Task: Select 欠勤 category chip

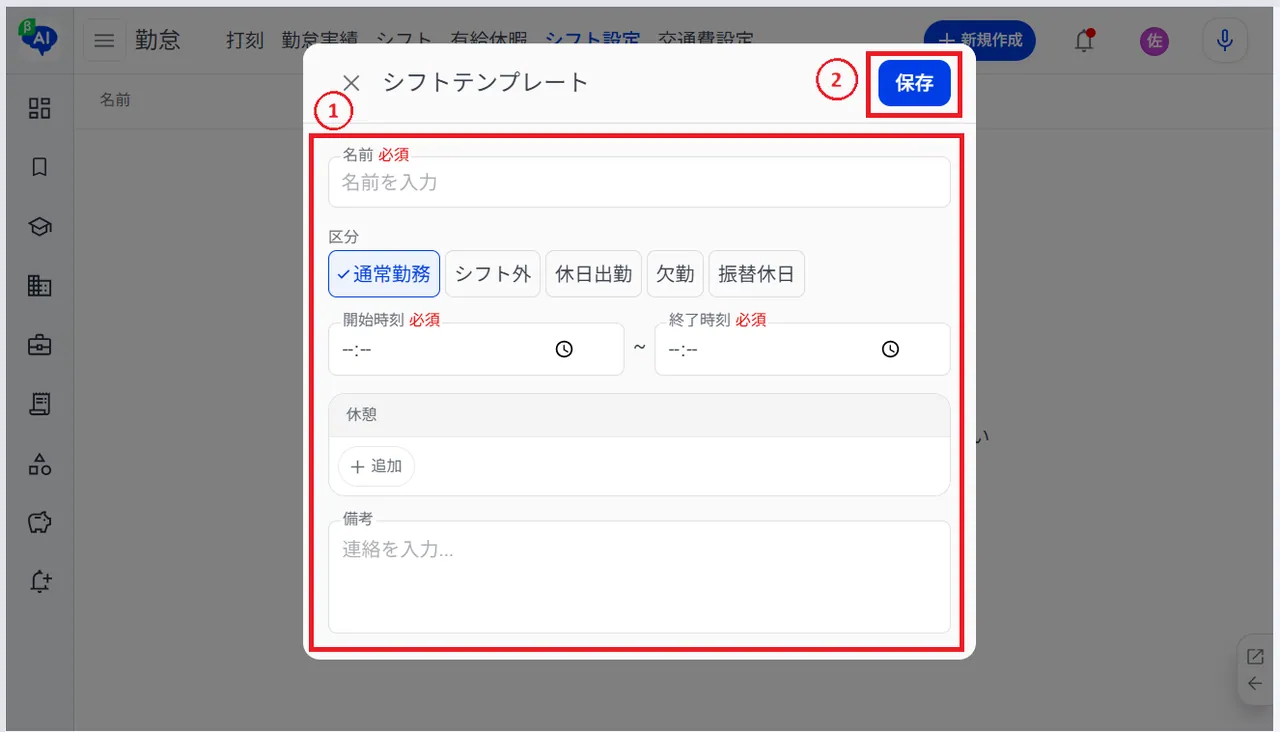Action: [x=675, y=274]
